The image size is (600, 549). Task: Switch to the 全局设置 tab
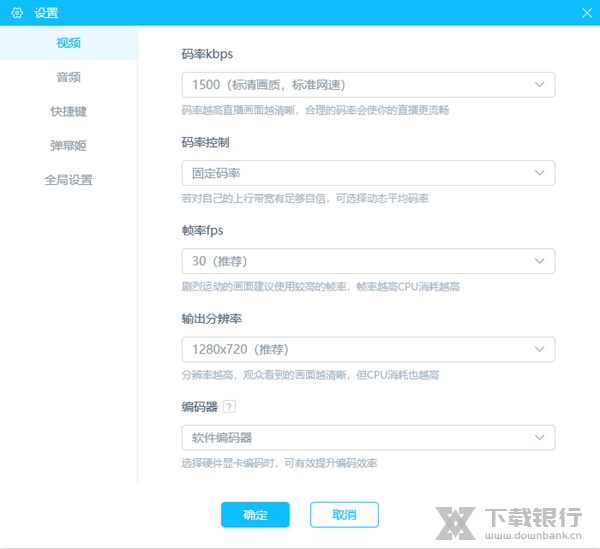pos(69,180)
